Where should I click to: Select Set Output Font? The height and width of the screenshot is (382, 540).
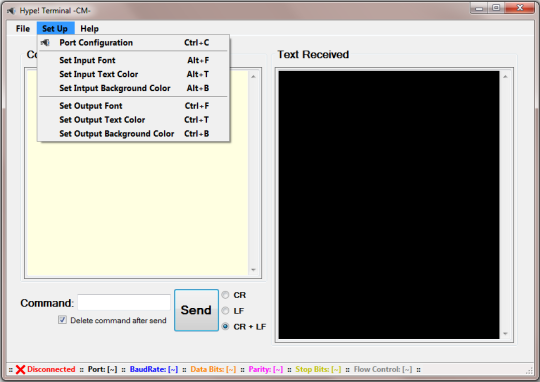point(133,106)
